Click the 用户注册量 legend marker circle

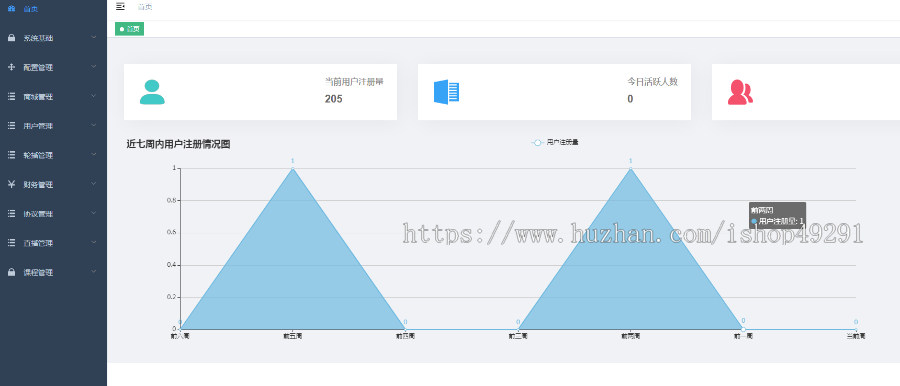(537, 142)
